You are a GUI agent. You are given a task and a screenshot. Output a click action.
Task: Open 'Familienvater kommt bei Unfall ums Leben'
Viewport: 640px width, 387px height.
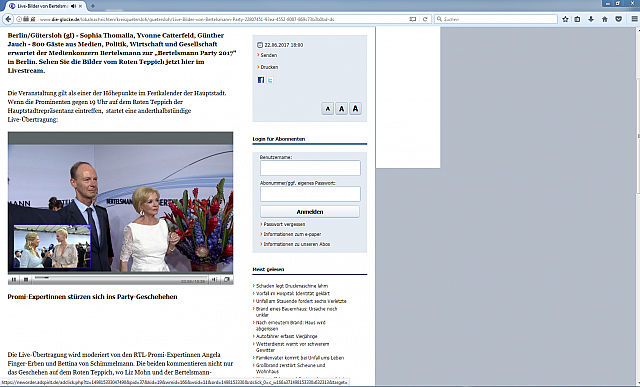(300, 358)
